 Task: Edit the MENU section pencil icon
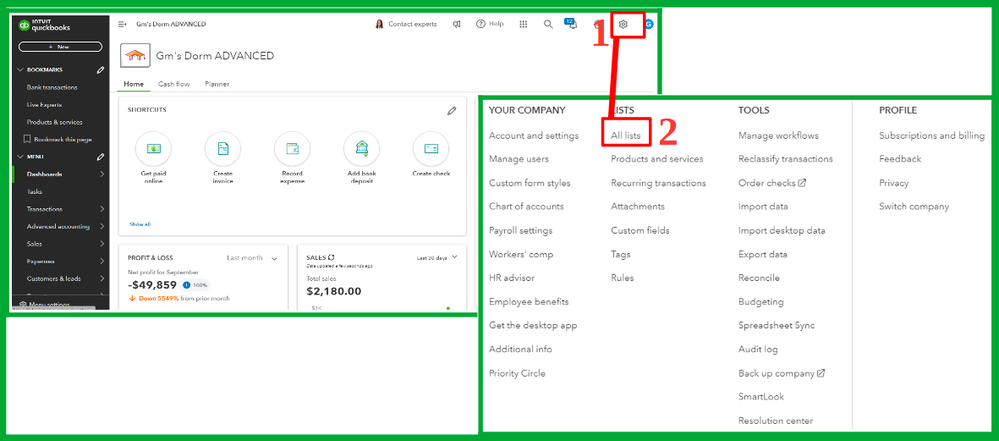coord(100,157)
